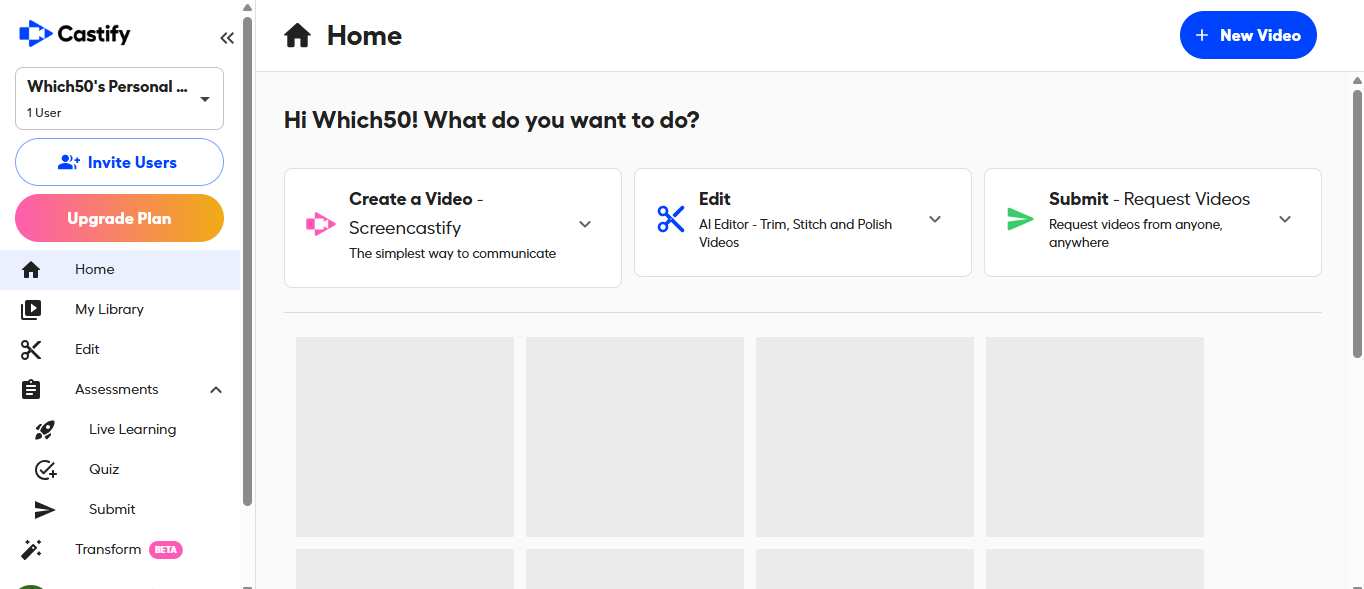
Task: Expand the Submit Request Videos chevron
Action: tap(1285, 219)
